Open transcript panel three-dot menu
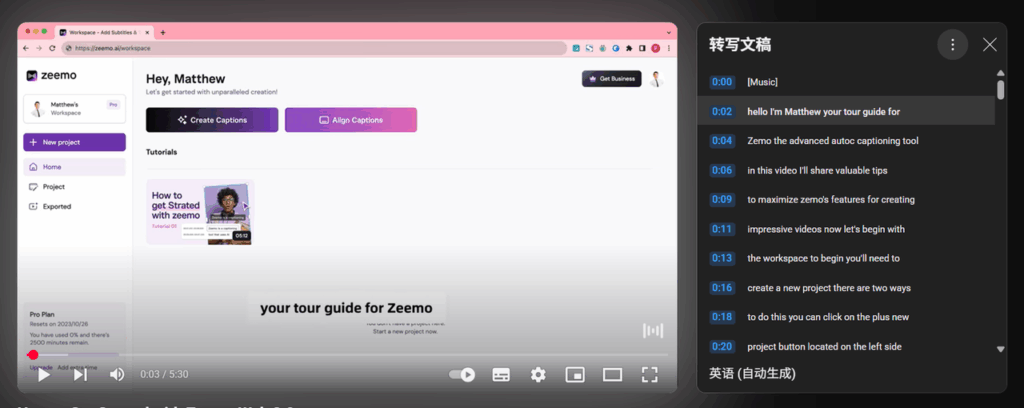 click(953, 44)
